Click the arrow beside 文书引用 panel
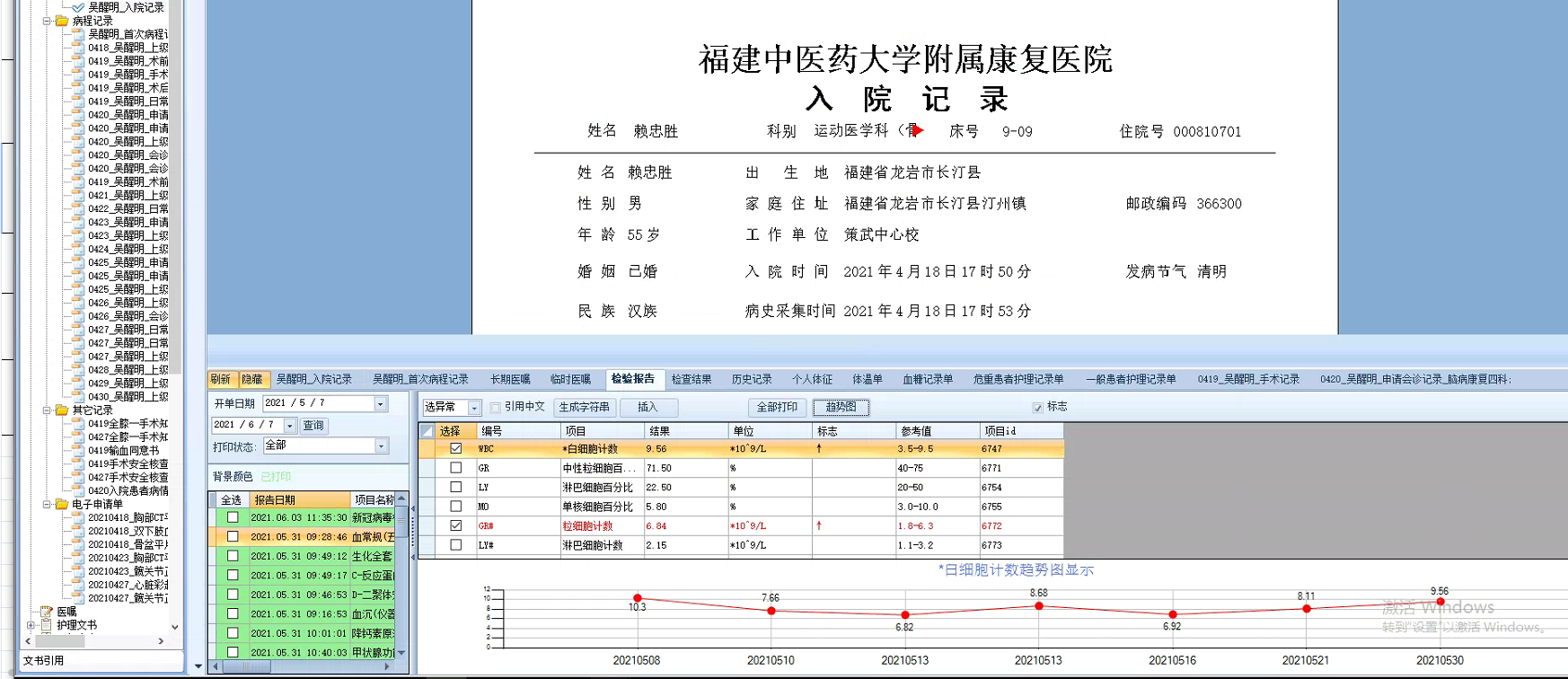1568x679 pixels. click(198, 666)
